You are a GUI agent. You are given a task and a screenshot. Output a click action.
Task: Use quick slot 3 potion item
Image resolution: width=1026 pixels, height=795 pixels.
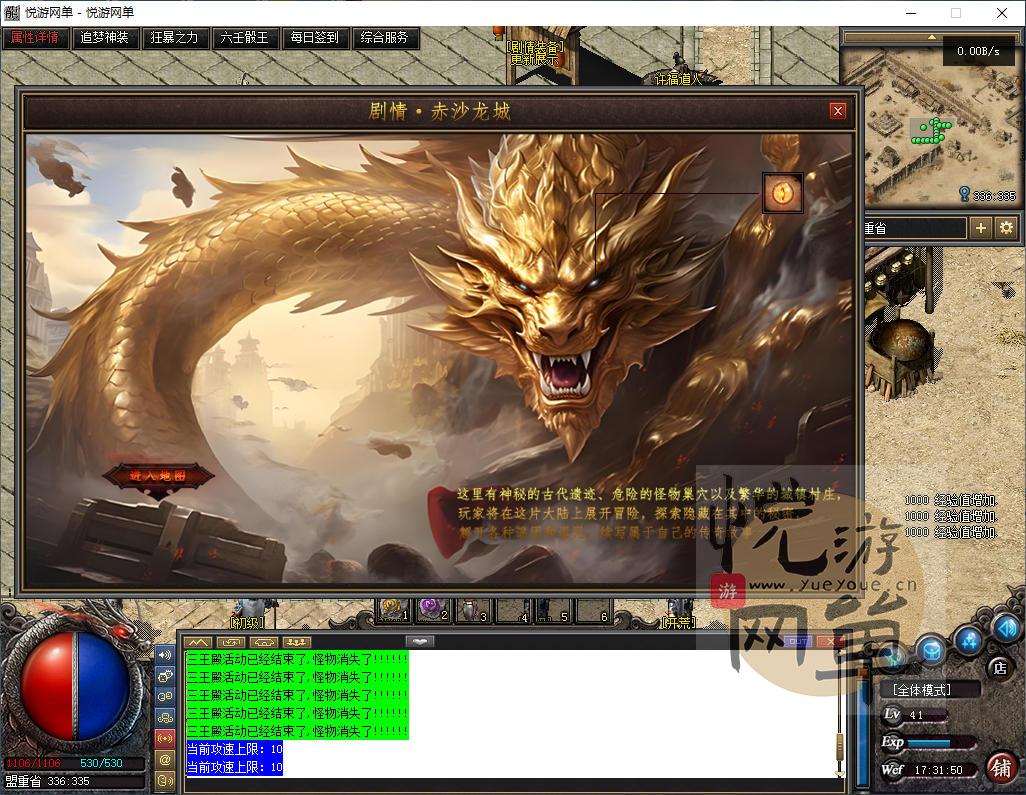tap(472, 610)
